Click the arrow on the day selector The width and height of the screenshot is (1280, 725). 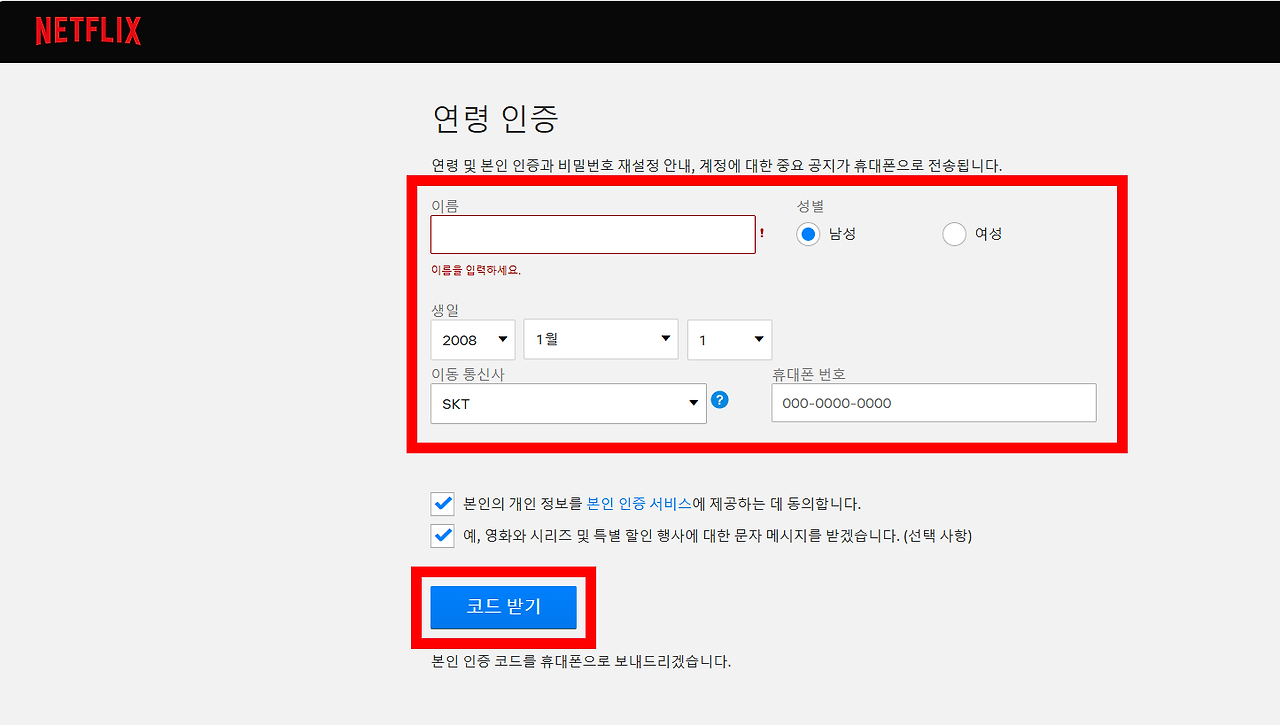tap(758, 339)
